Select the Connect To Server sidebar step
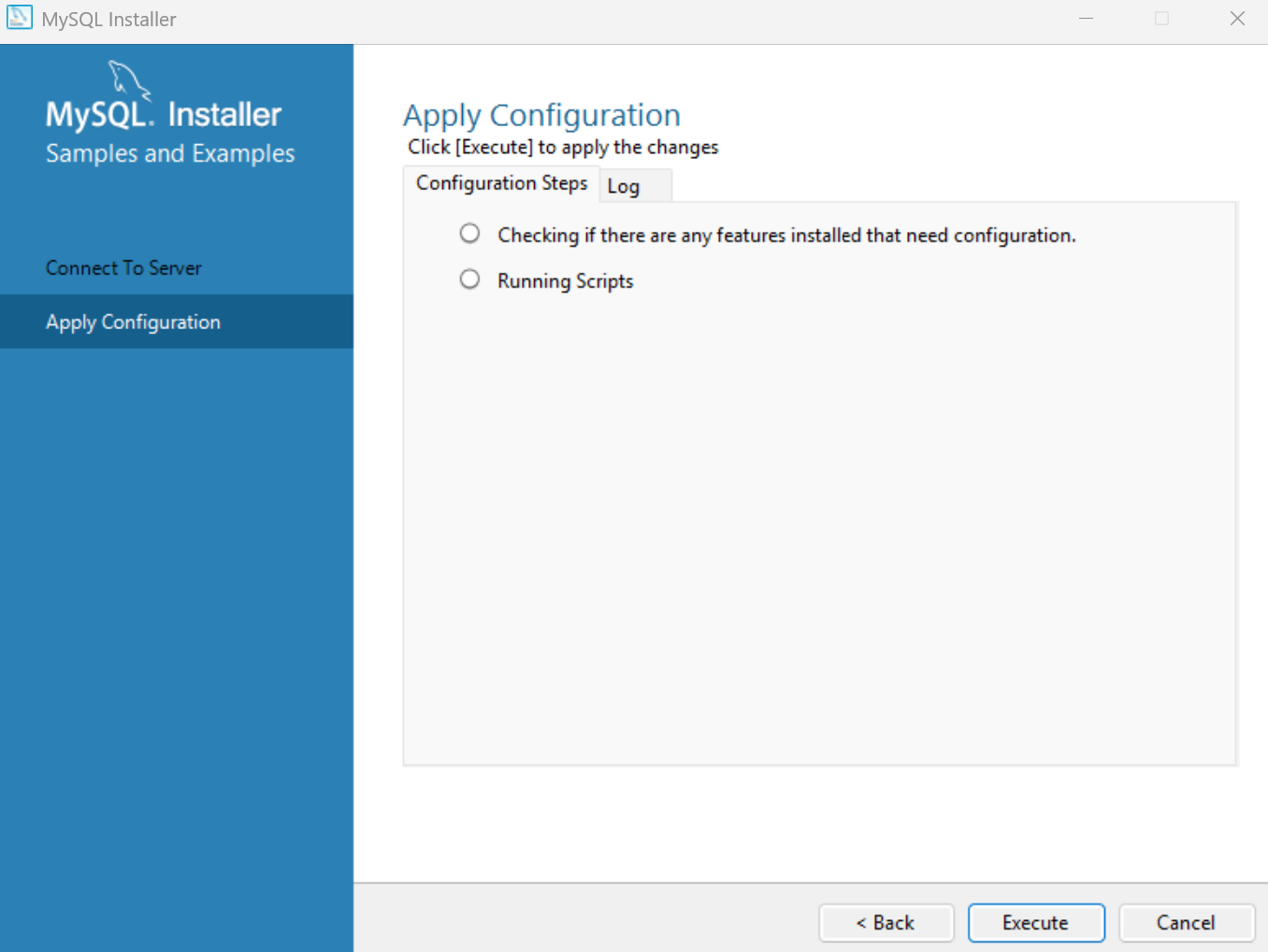Image resolution: width=1268 pixels, height=952 pixels. tap(123, 268)
